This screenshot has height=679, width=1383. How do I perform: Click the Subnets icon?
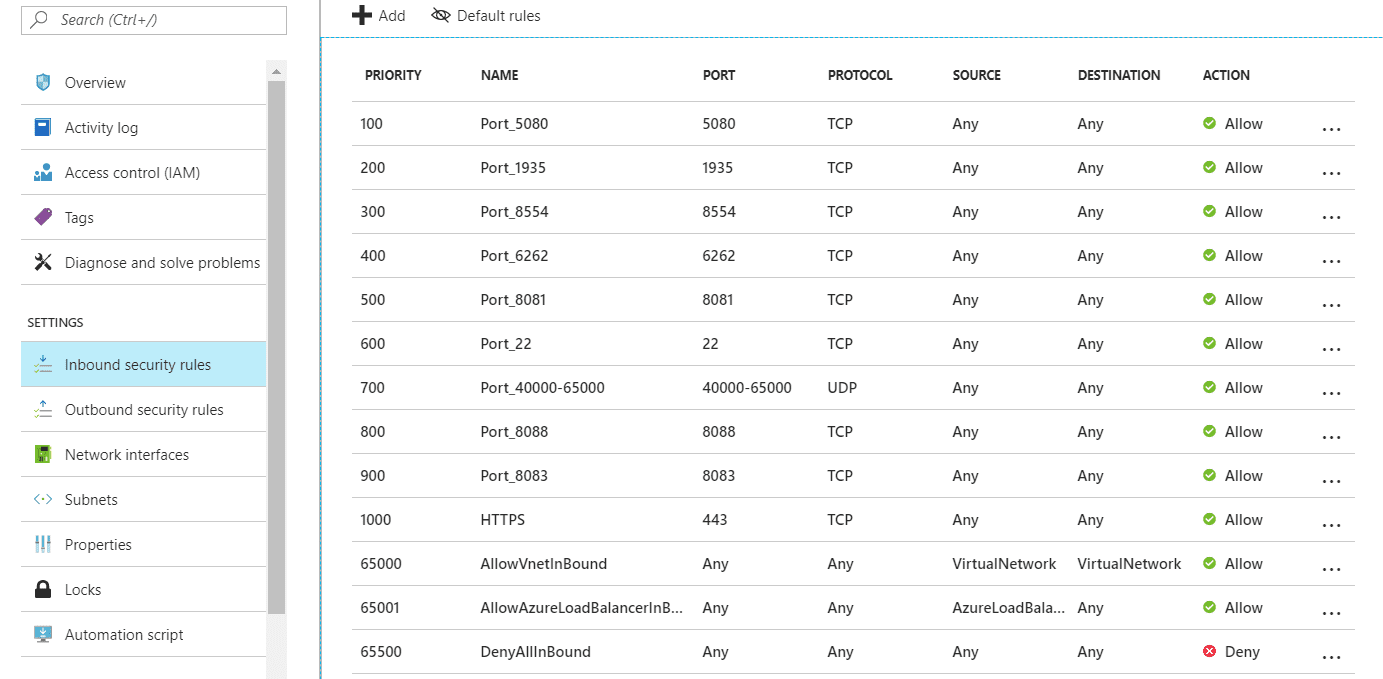tap(43, 499)
